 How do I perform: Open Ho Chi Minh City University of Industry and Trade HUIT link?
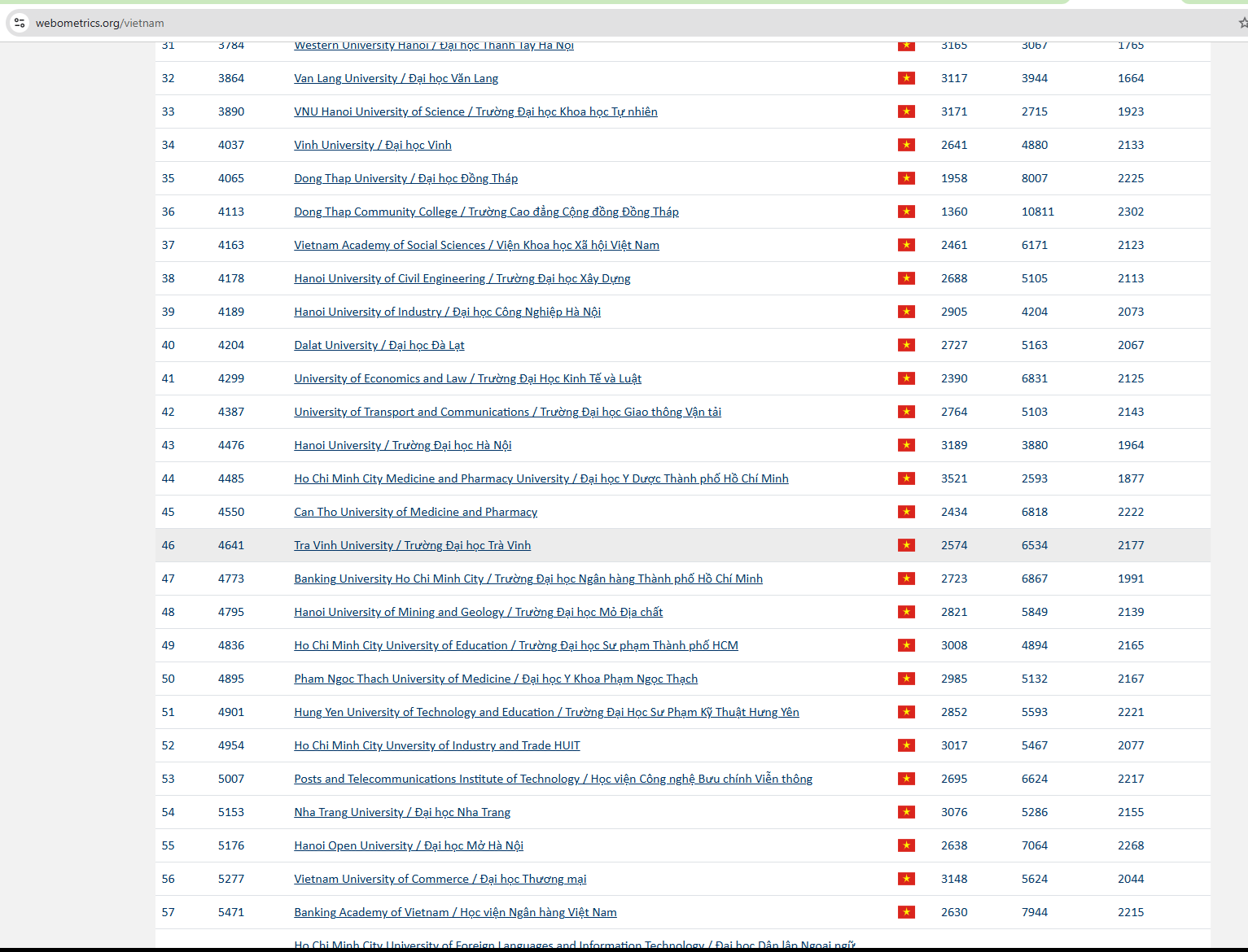pyautogui.click(x=437, y=745)
